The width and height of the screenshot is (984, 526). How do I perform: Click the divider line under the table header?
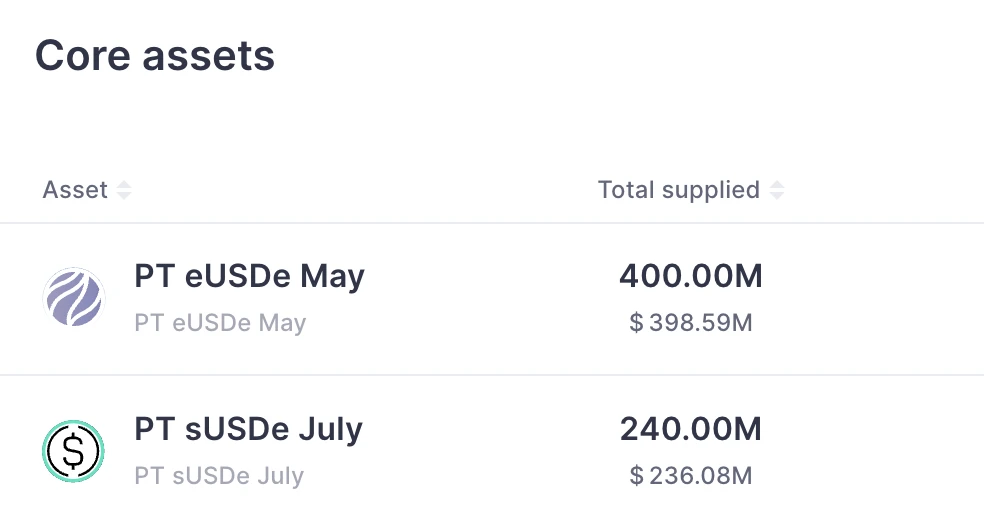point(492,223)
